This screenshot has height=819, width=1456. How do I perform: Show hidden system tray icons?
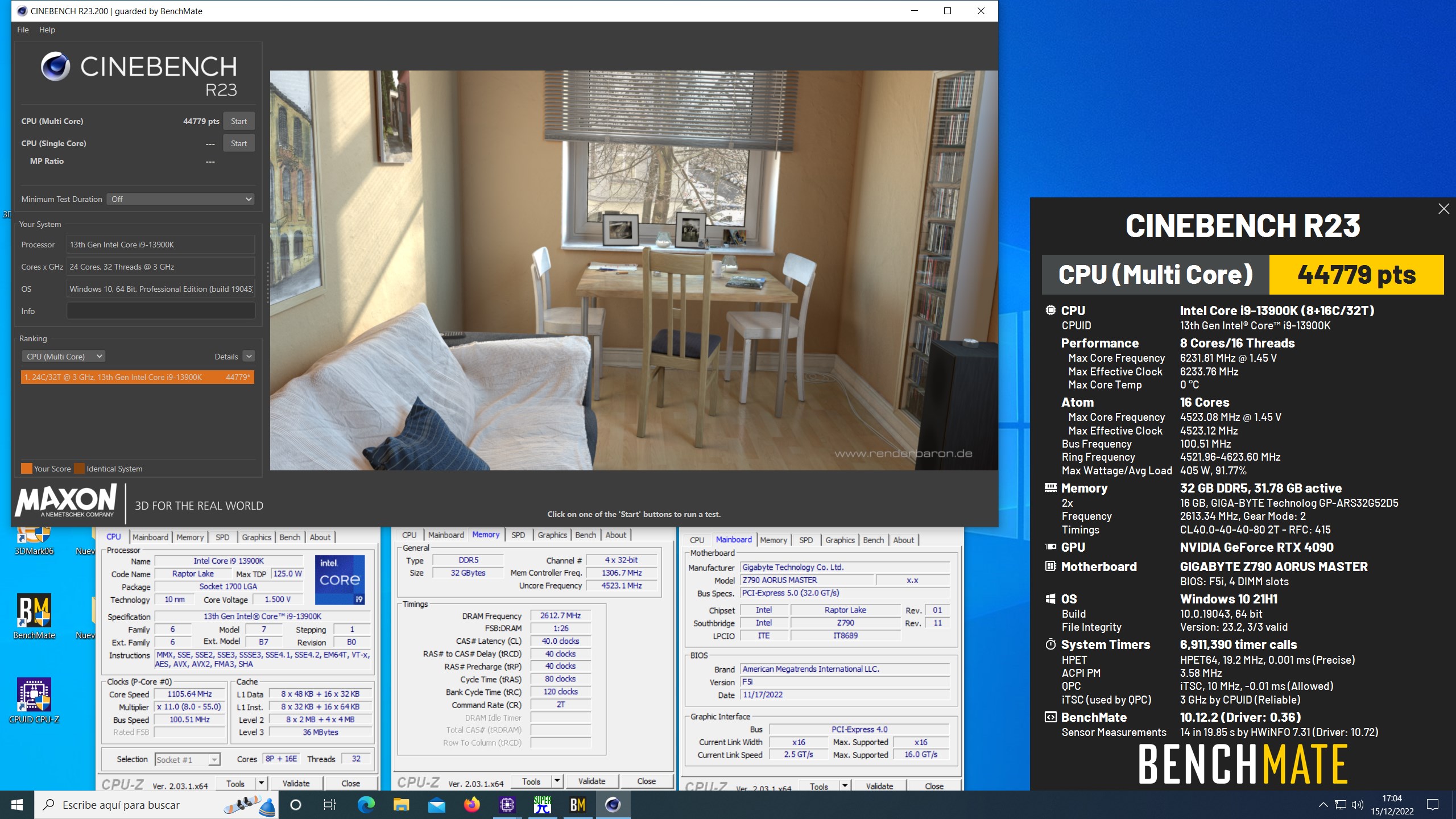(x=1323, y=805)
